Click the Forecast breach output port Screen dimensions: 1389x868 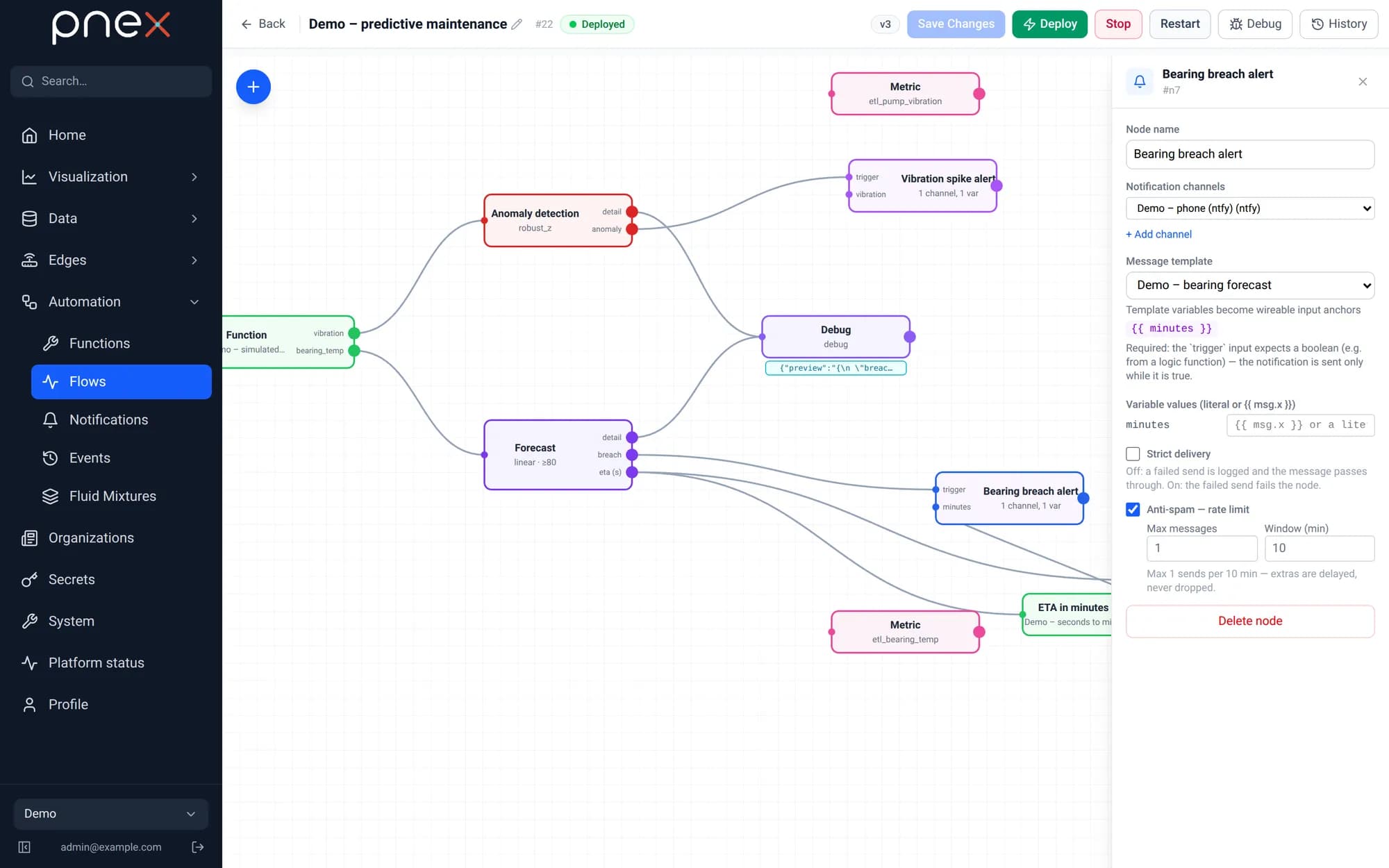[x=631, y=455]
